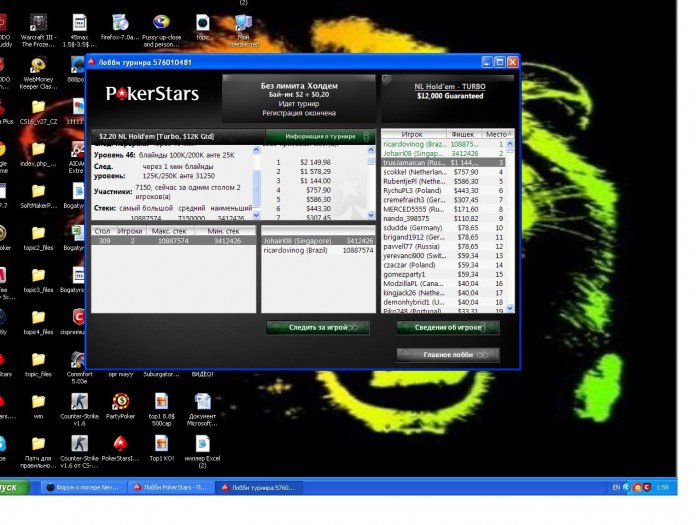
Task: Open the миллер Excel (2) file
Action: click(202, 452)
